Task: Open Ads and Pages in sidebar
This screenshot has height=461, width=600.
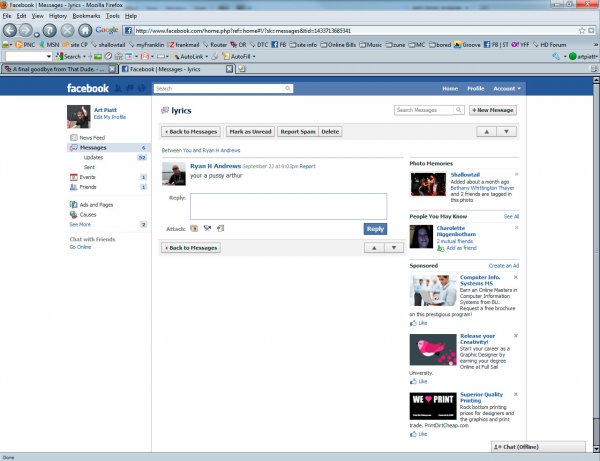Action: (x=96, y=205)
